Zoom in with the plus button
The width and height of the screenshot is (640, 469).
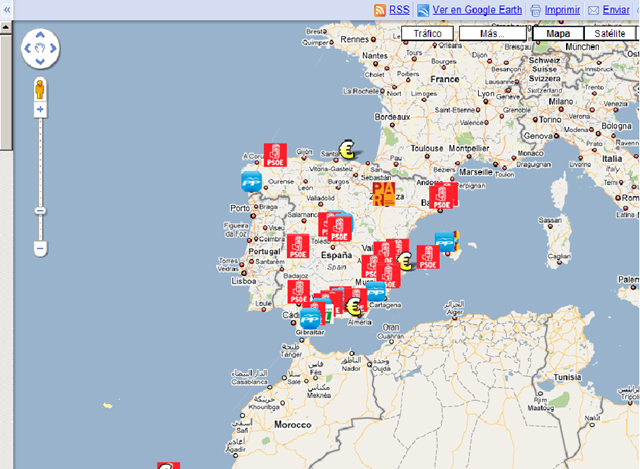tap(40, 109)
